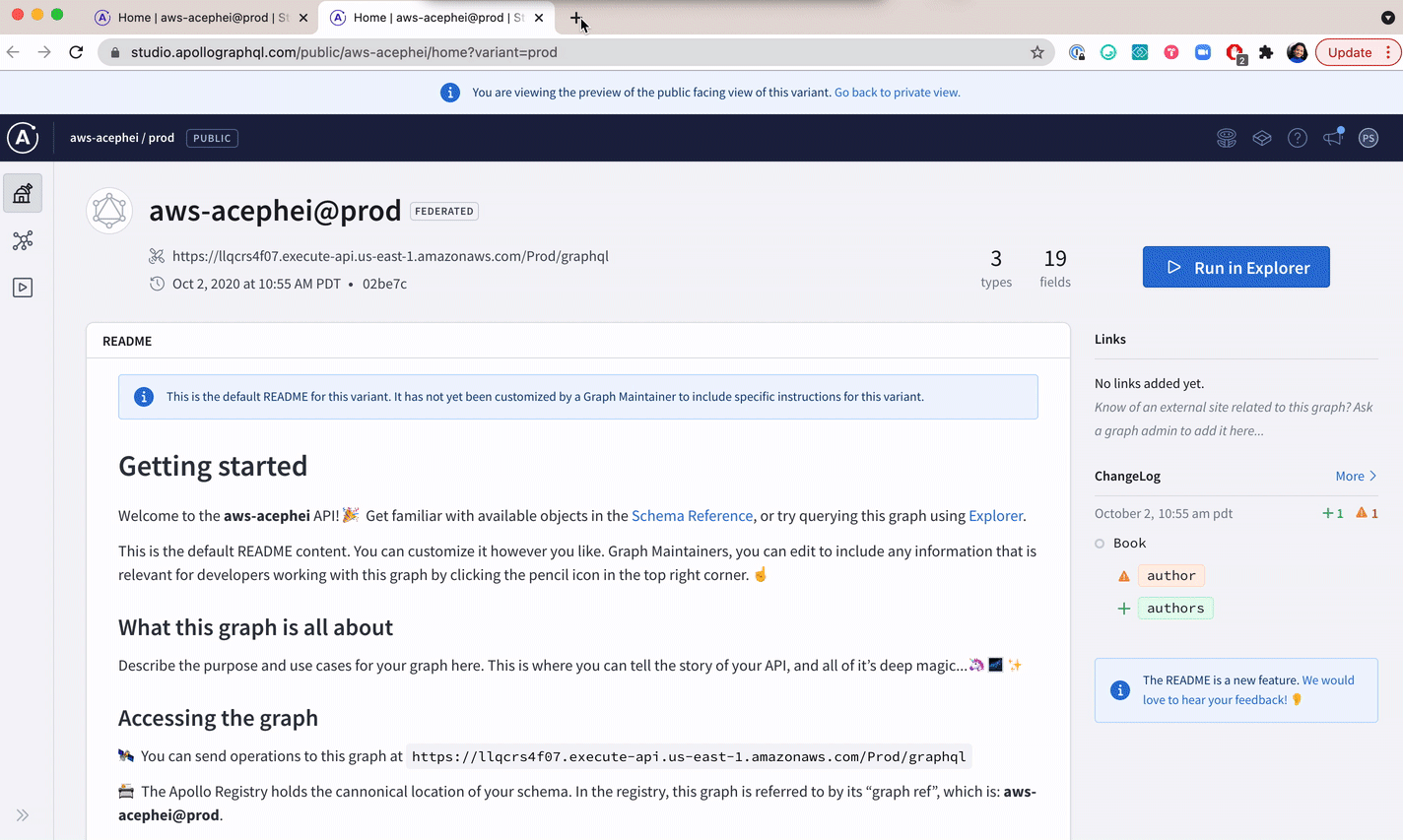Go back in browser history
1403x840 pixels.
13,52
